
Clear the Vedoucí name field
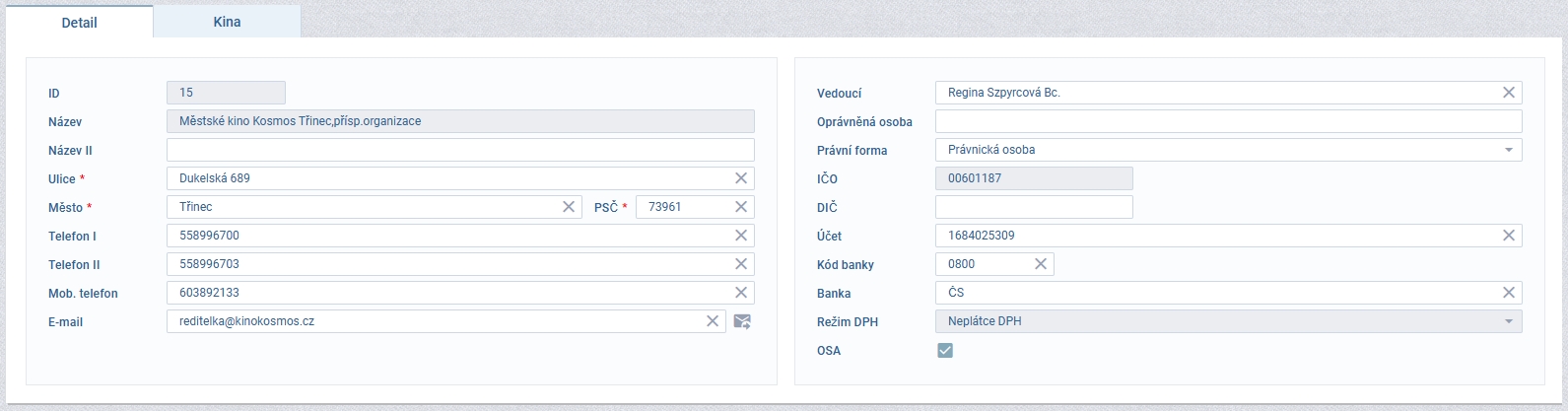click(1509, 93)
